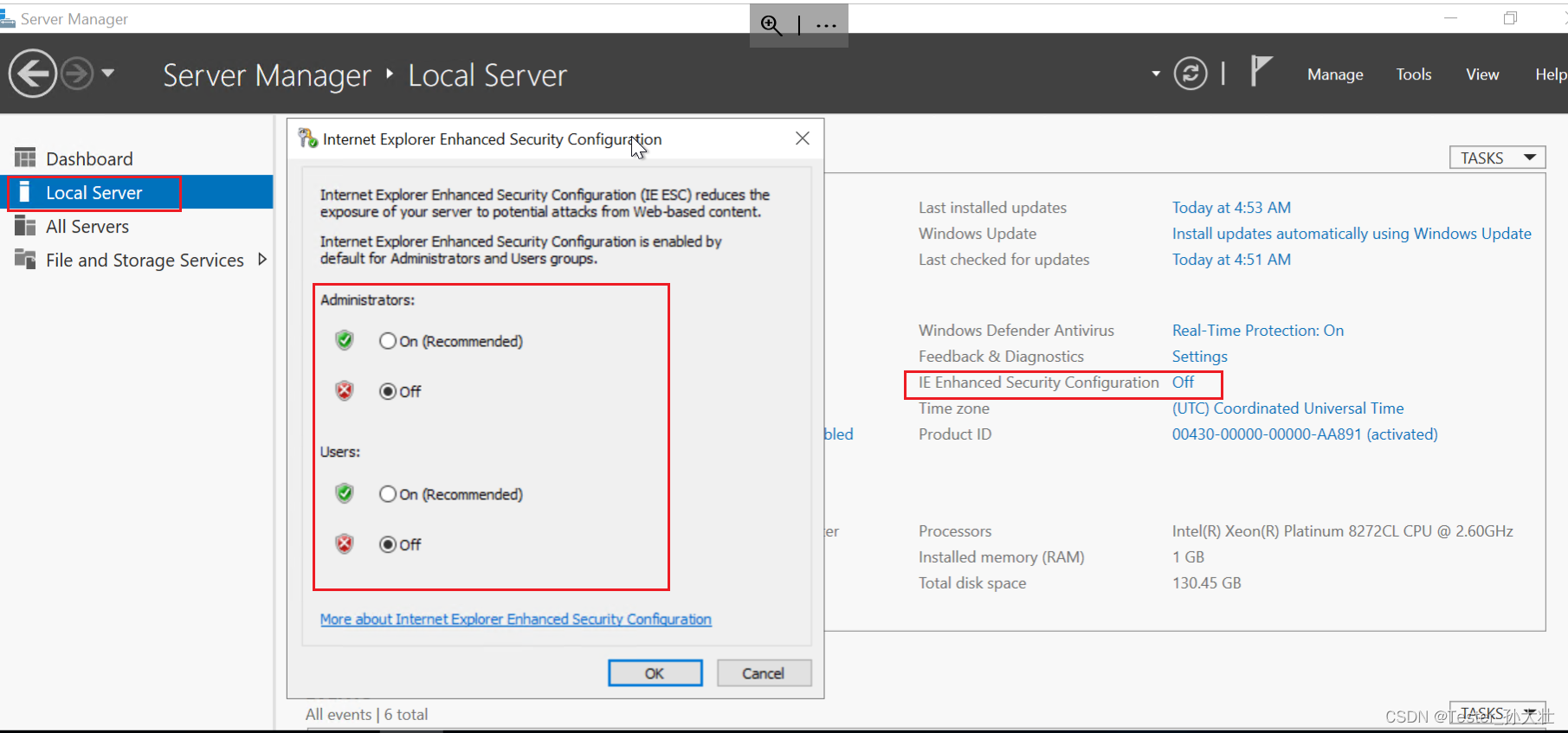1568x733 pixels.
Task: Click All events 6 total text
Action: click(366, 714)
